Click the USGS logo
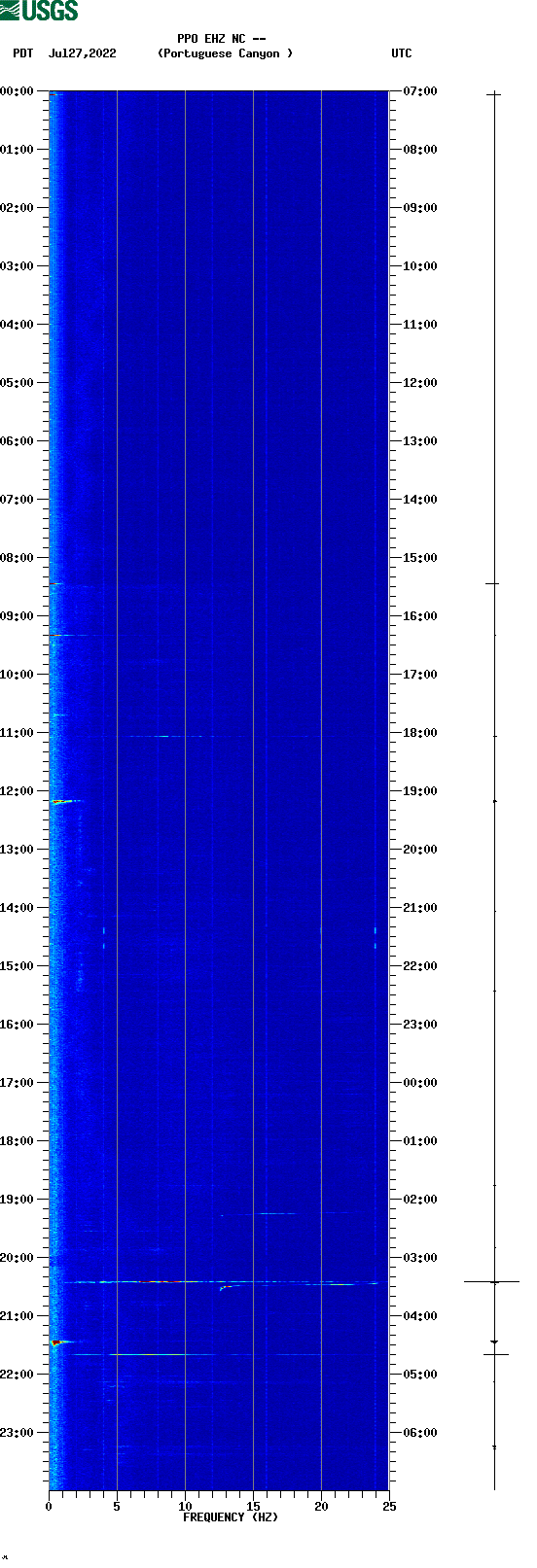The width and height of the screenshot is (537, 1568). (39, 11)
